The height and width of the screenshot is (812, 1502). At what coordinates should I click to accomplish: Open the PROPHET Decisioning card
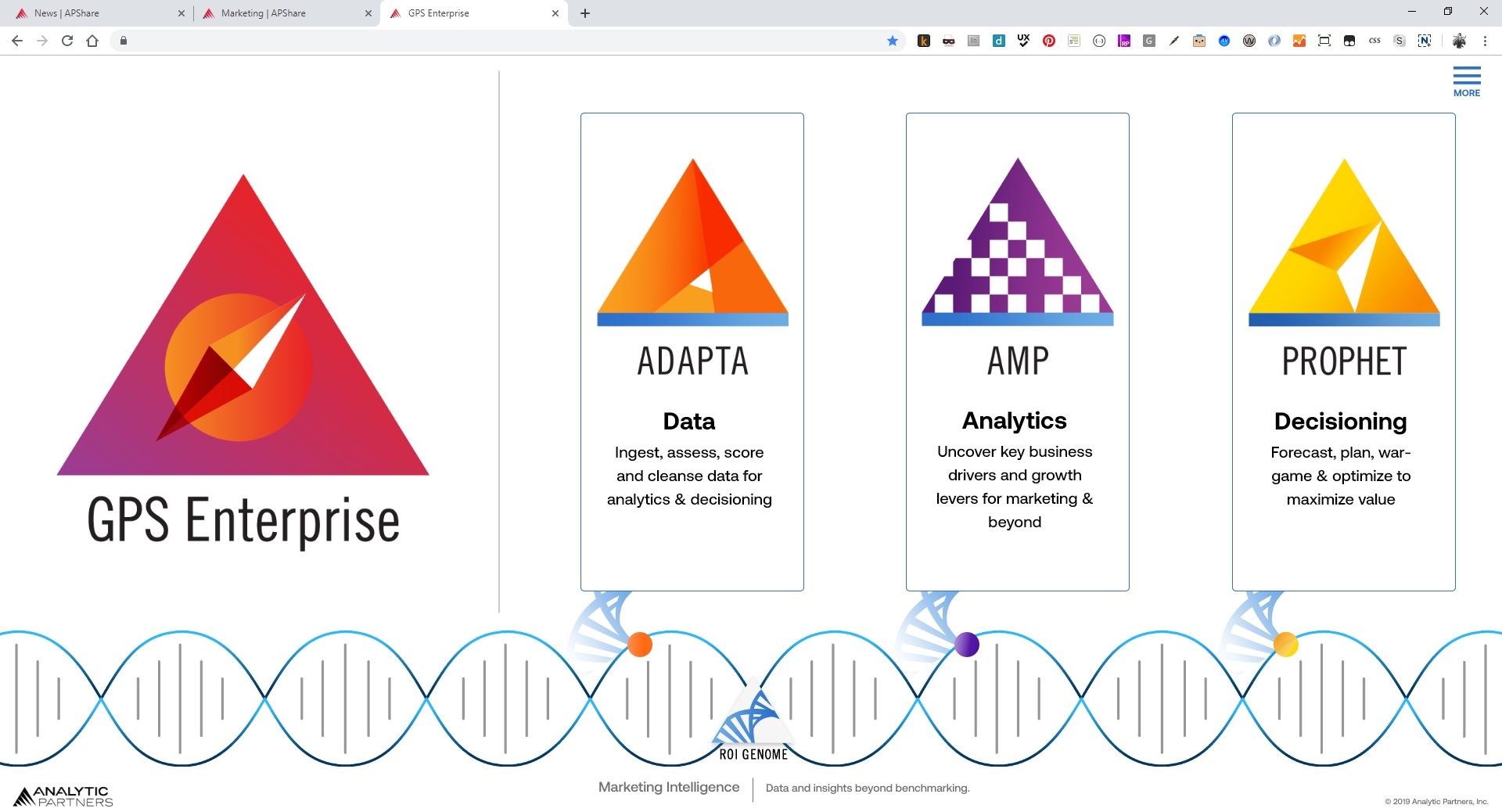(x=1344, y=352)
